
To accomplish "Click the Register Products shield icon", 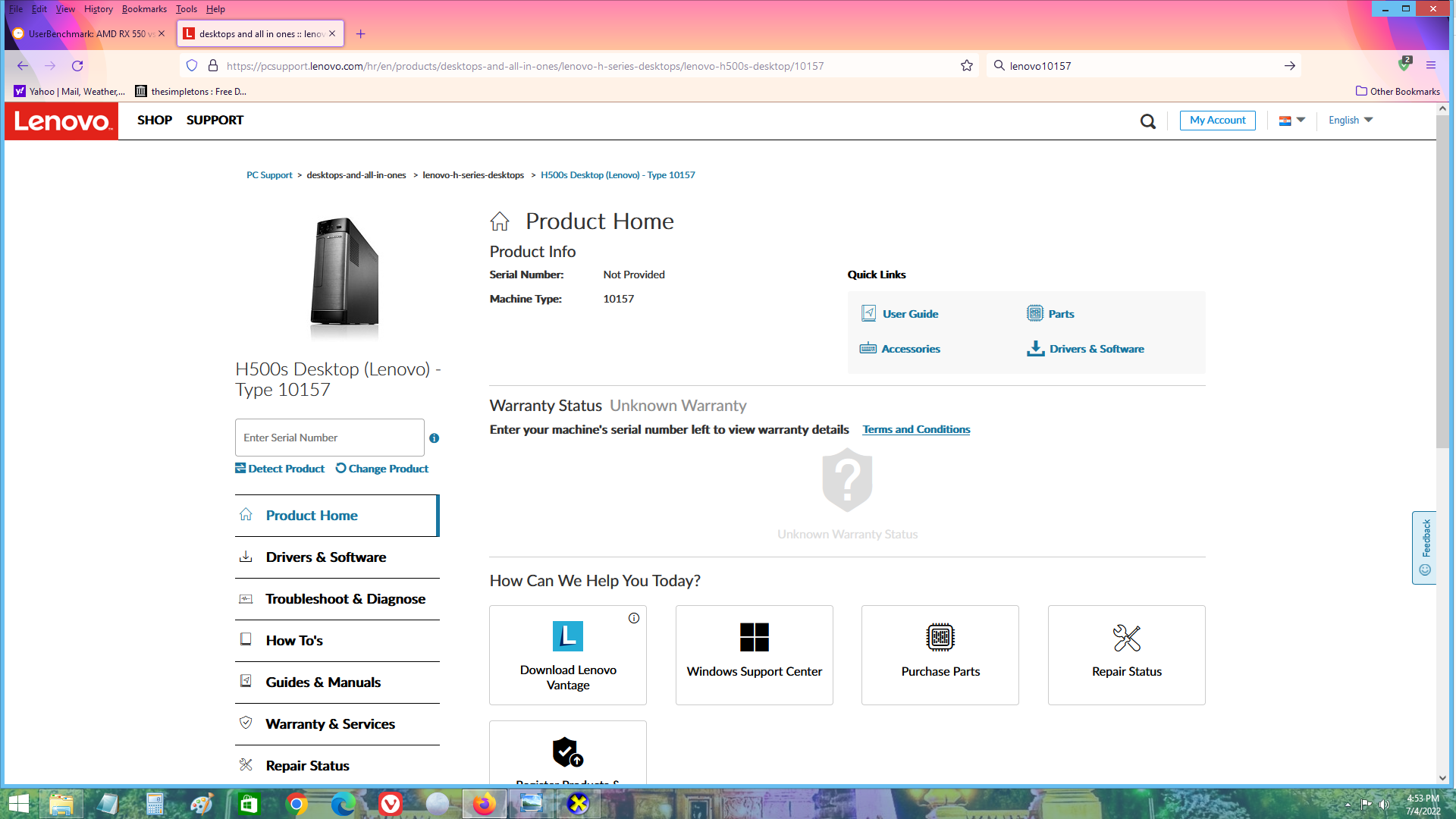I will [567, 752].
